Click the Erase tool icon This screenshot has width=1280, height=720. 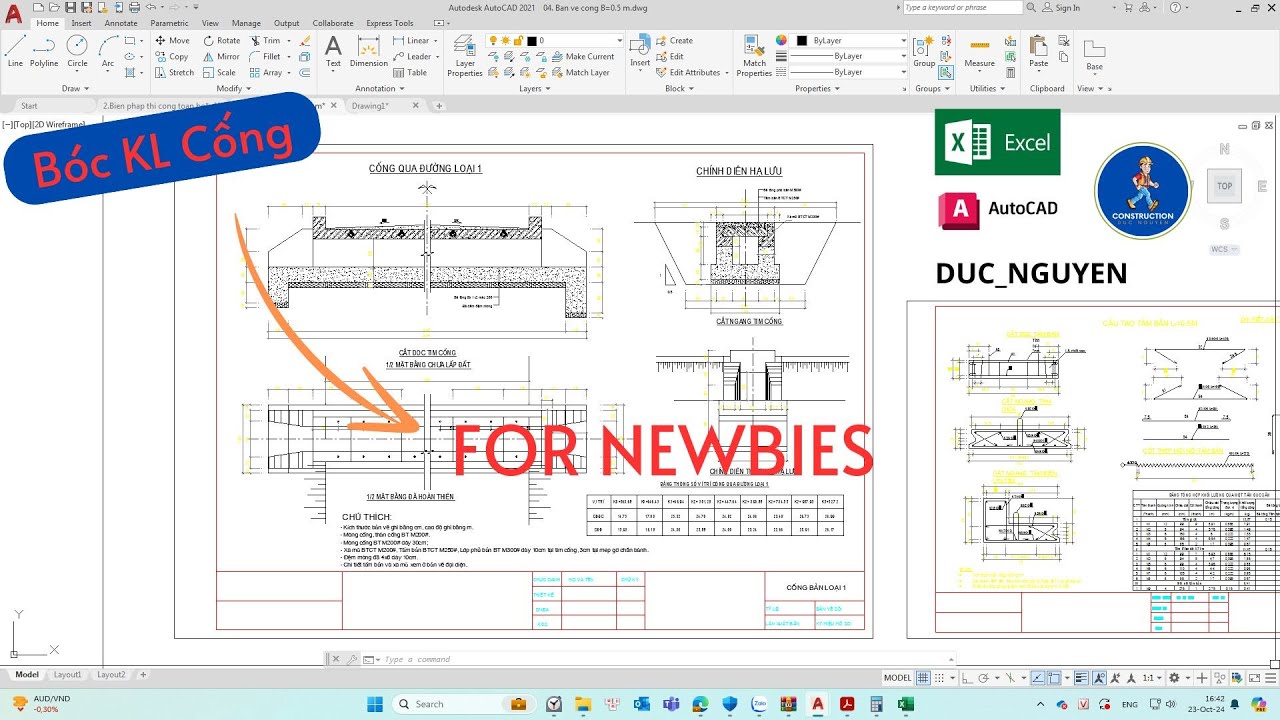click(x=304, y=41)
